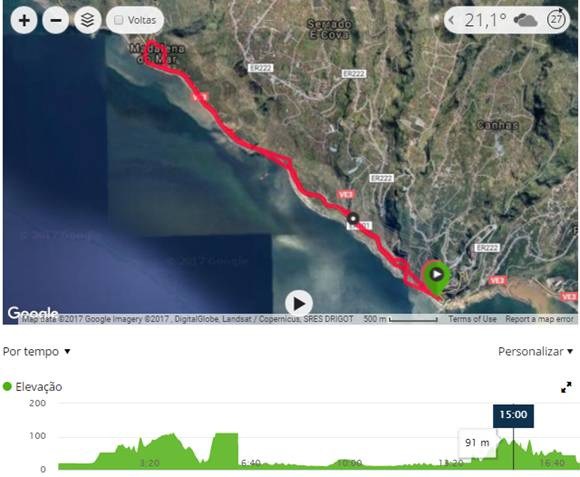Expand elevation chart to fullscreen
Viewport: 580px width, 477px height.
point(566,387)
